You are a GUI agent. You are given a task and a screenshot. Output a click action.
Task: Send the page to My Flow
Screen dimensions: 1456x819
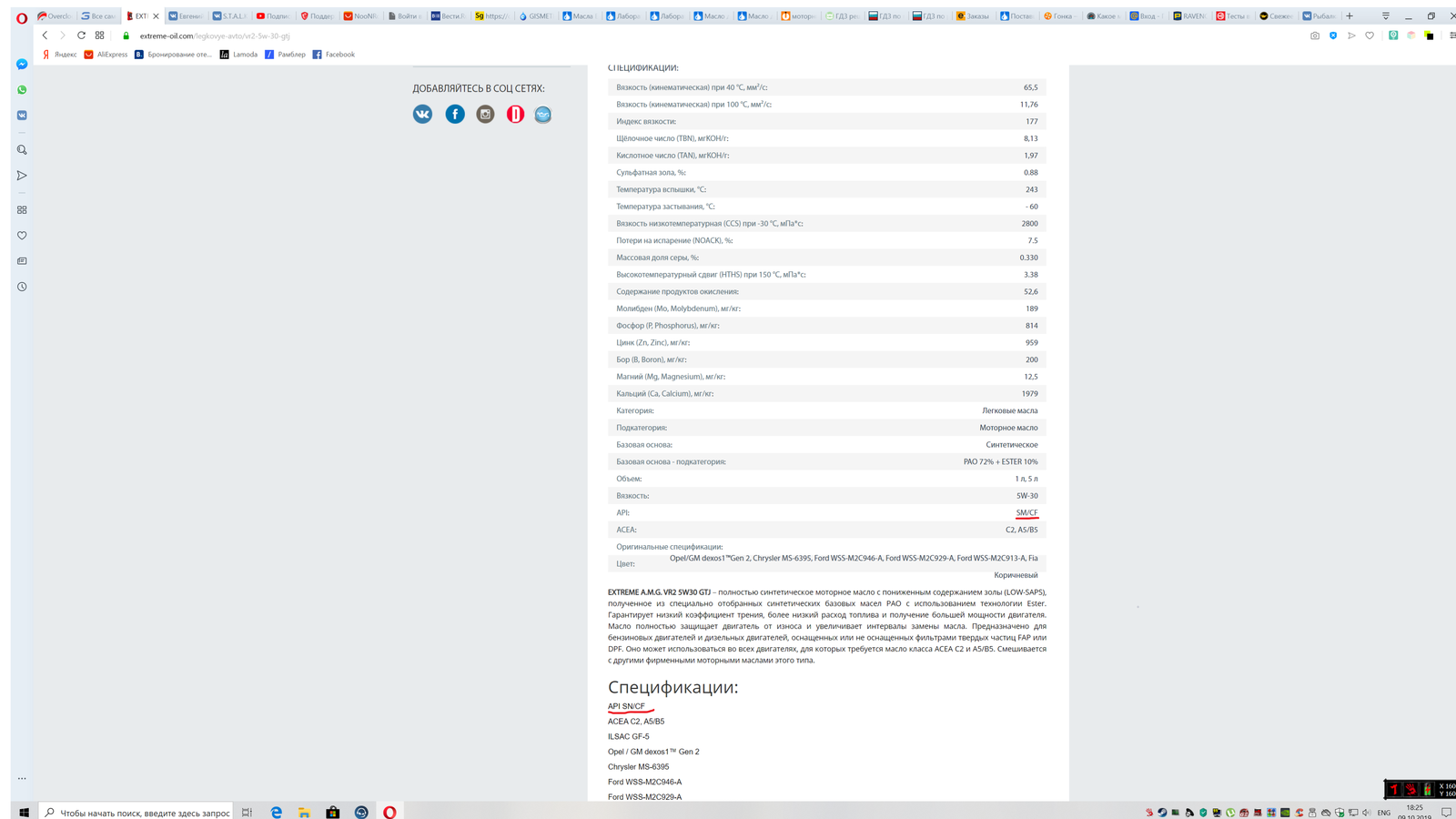pyautogui.click(x=1351, y=35)
